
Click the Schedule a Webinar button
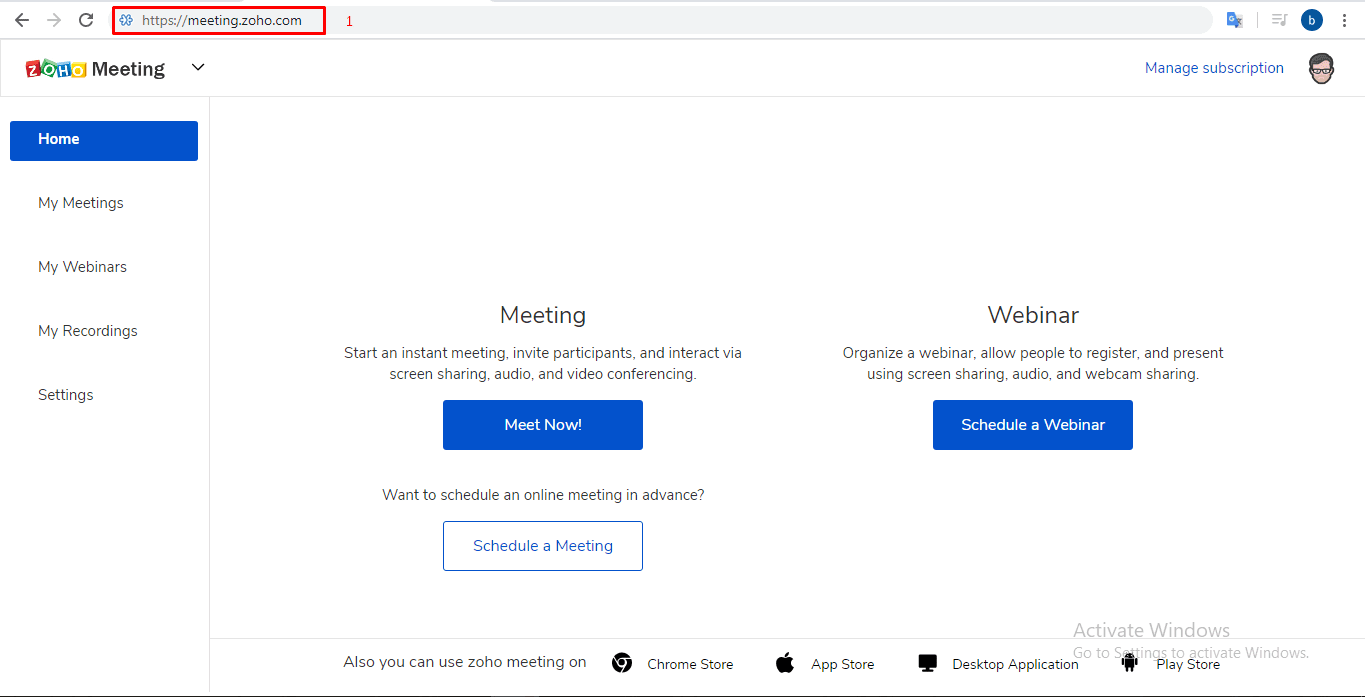[x=1032, y=425]
